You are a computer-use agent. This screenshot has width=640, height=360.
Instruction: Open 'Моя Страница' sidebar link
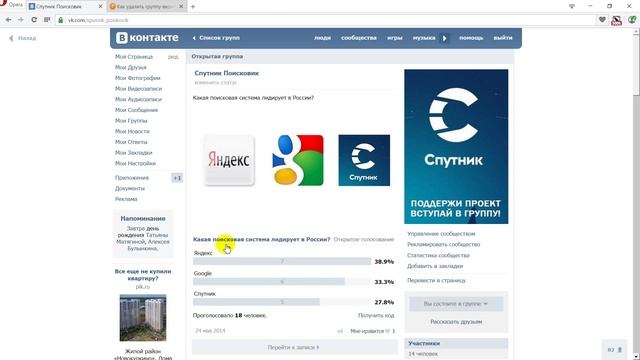click(x=134, y=57)
